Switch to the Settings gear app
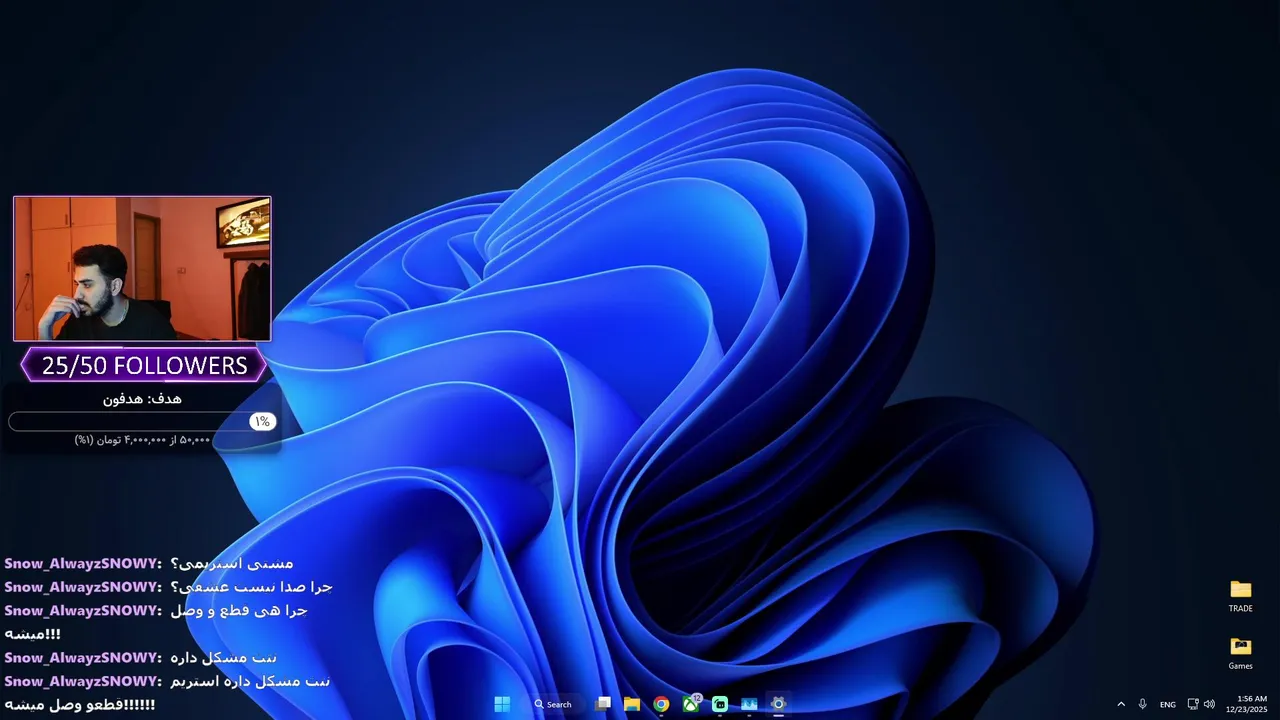The height and width of the screenshot is (720, 1280). (778, 704)
